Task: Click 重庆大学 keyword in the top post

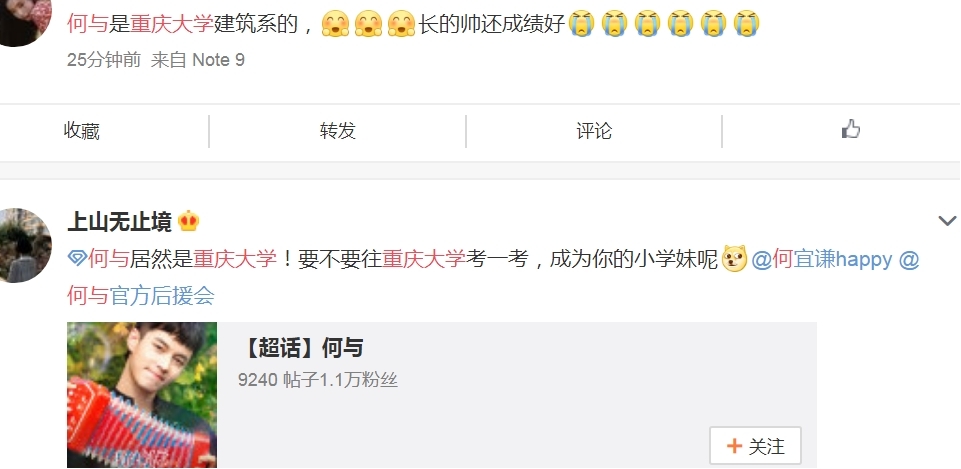Action: coord(172,25)
